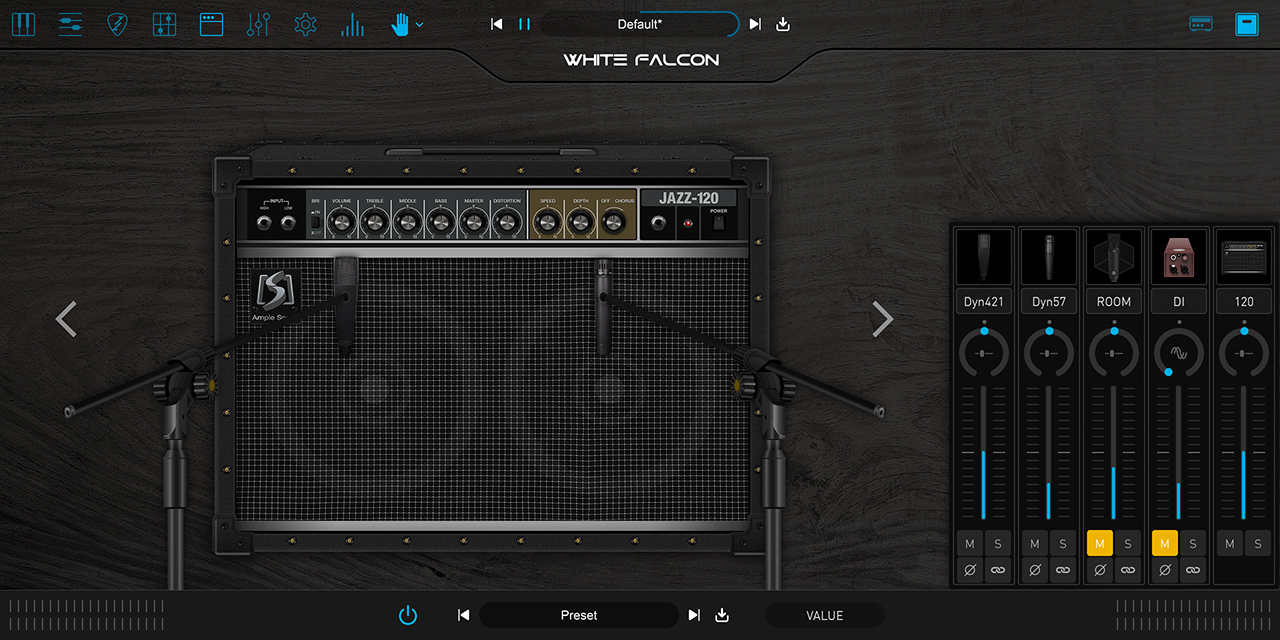Screen dimensions: 1280x640
Task: Open the settings gear icon
Action: coord(305,24)
